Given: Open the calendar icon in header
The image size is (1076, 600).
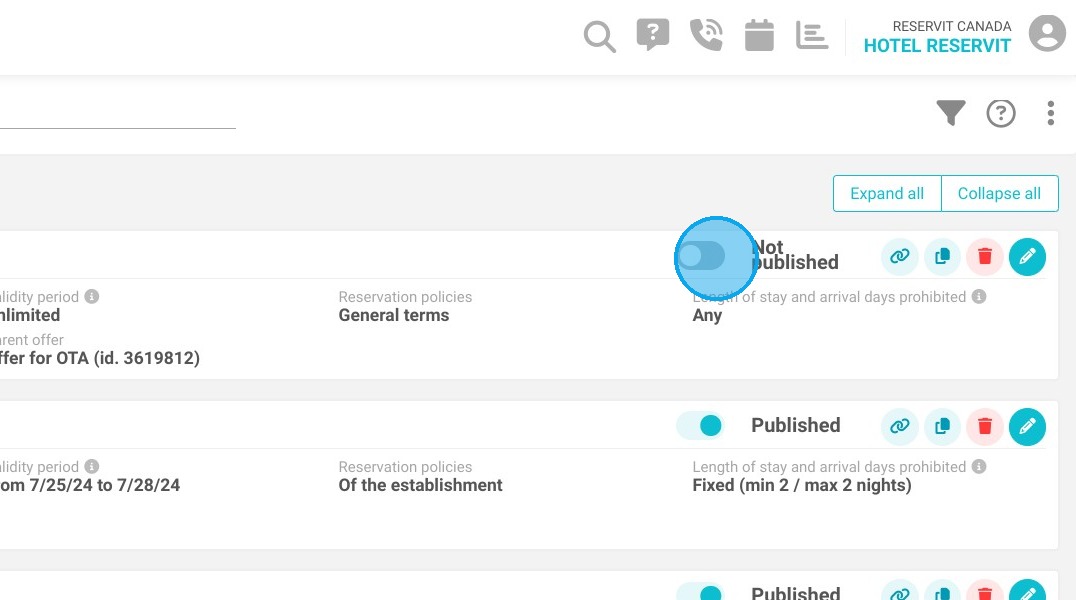Looking at the screenshot, I should (759, 35).
